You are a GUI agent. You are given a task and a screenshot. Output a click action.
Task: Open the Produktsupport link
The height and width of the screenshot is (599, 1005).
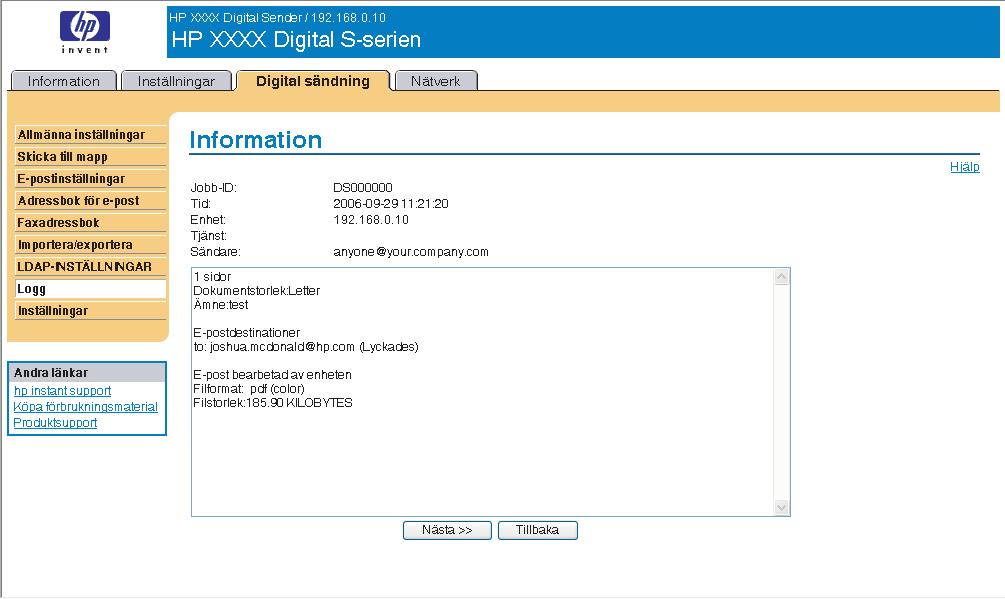55,423
